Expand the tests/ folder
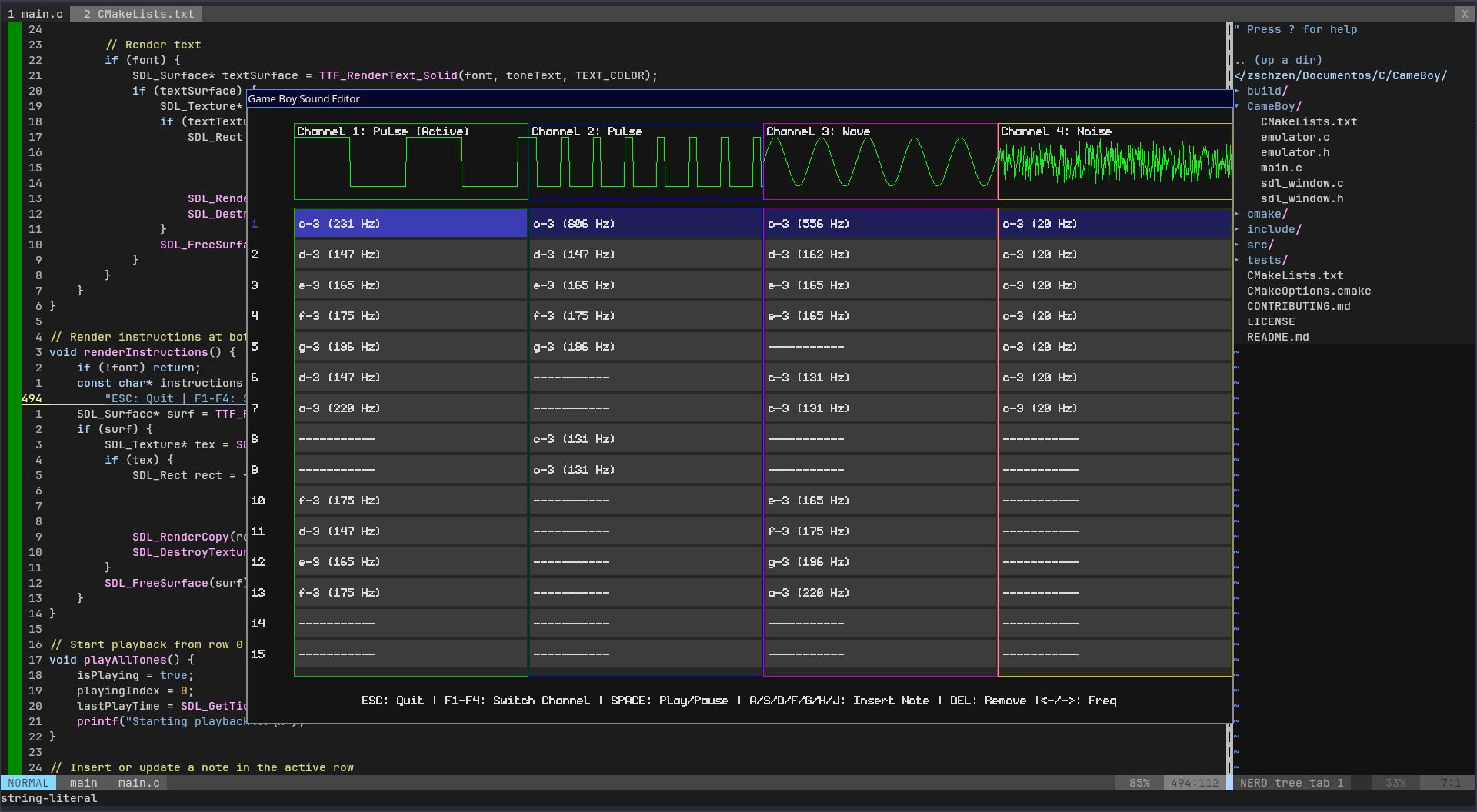This screenshot has height=812, width=1477. coord(1267,260)
